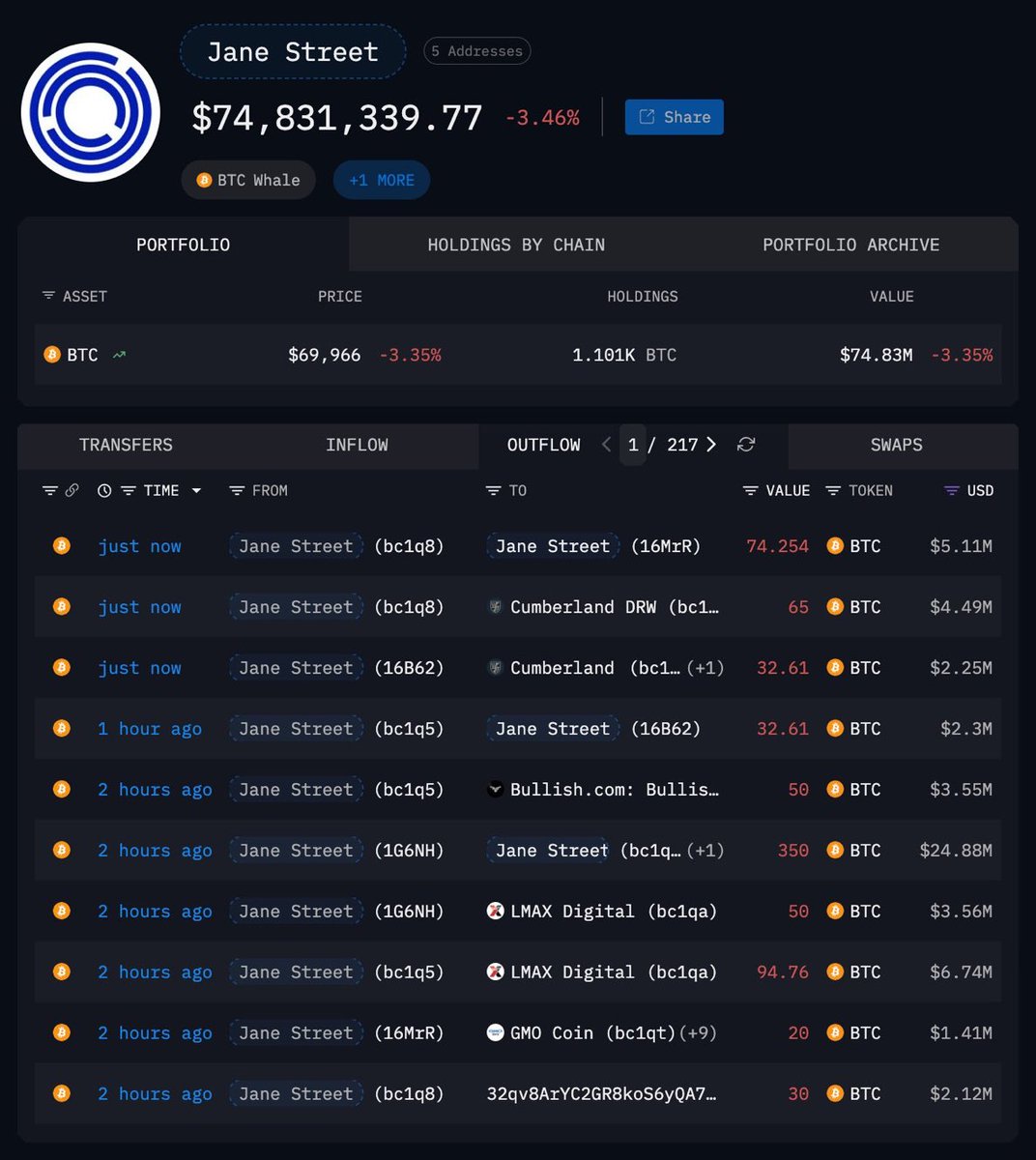The image size is (1036, 1160).
Task: Expand (+1) next to Cumberland recipient
Action: pos(705,668)
